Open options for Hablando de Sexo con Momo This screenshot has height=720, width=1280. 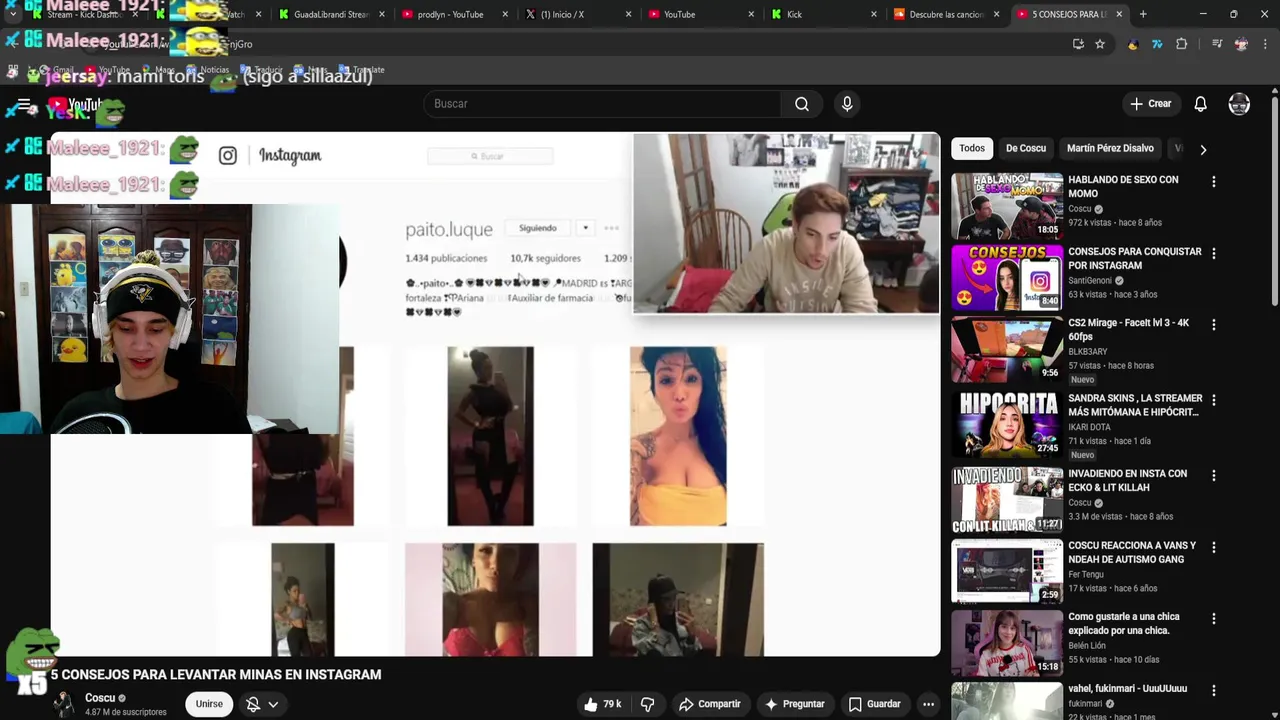point(1214,182)
